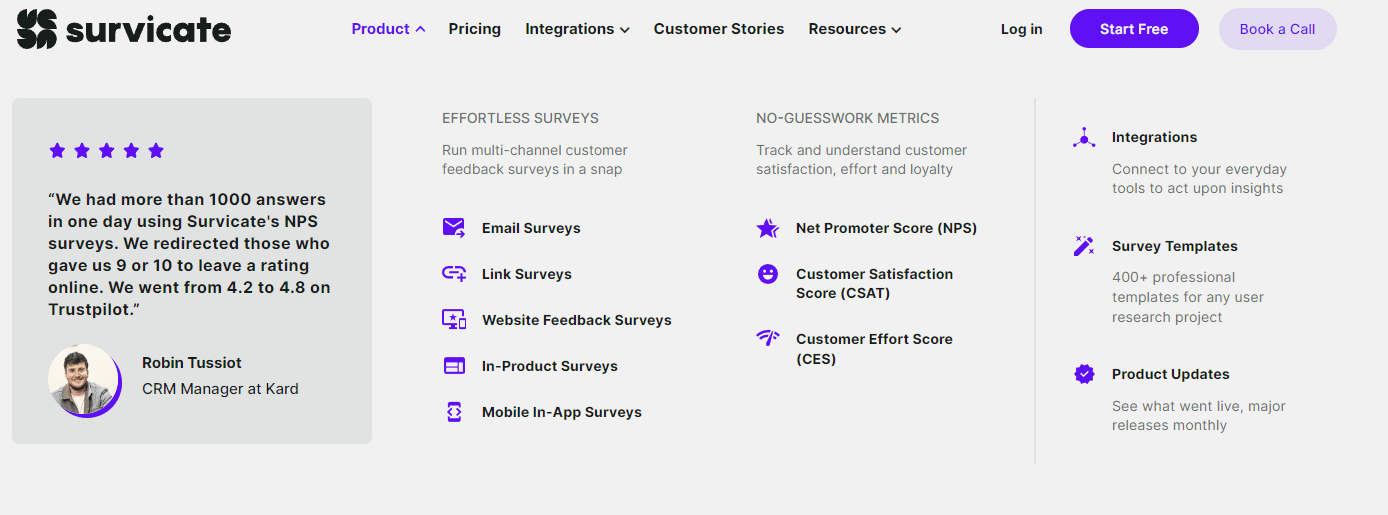Click the Customer Effort Score gauge icon

[x=768, y=338]
